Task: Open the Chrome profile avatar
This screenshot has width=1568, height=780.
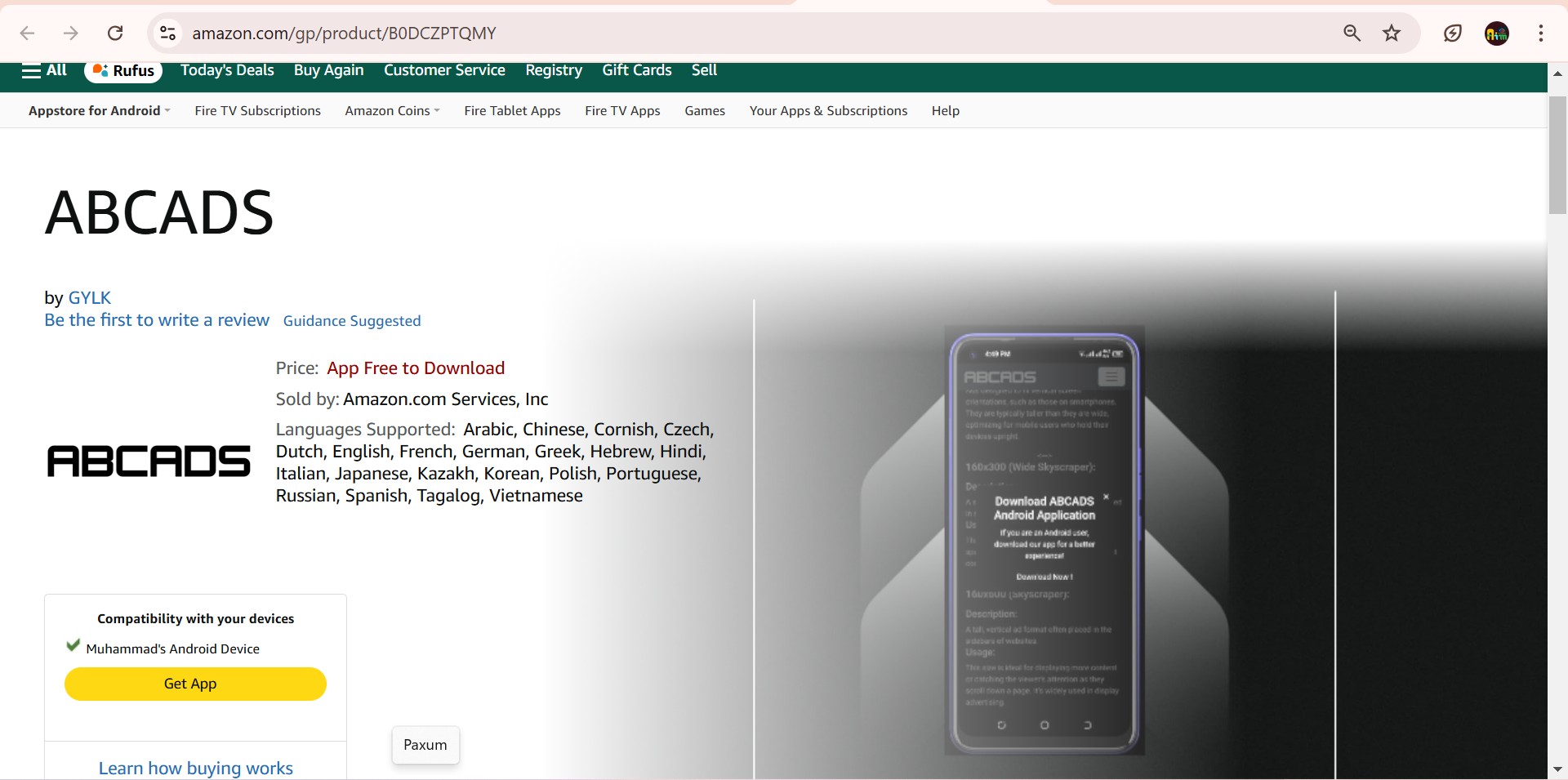Action: point(1497,33)
